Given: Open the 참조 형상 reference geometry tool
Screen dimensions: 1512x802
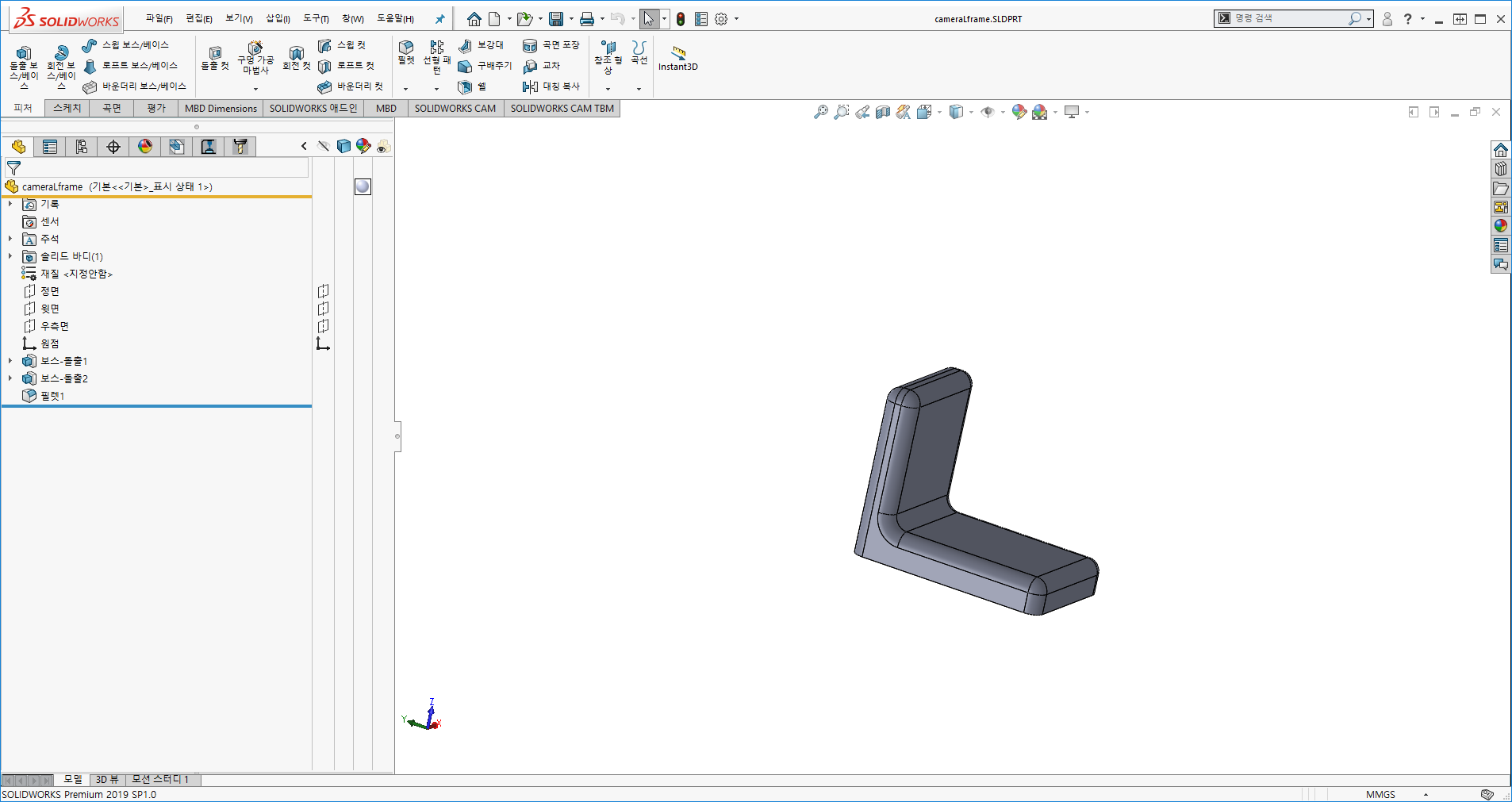Looking at the screenshot, I should tap(608, 57).
